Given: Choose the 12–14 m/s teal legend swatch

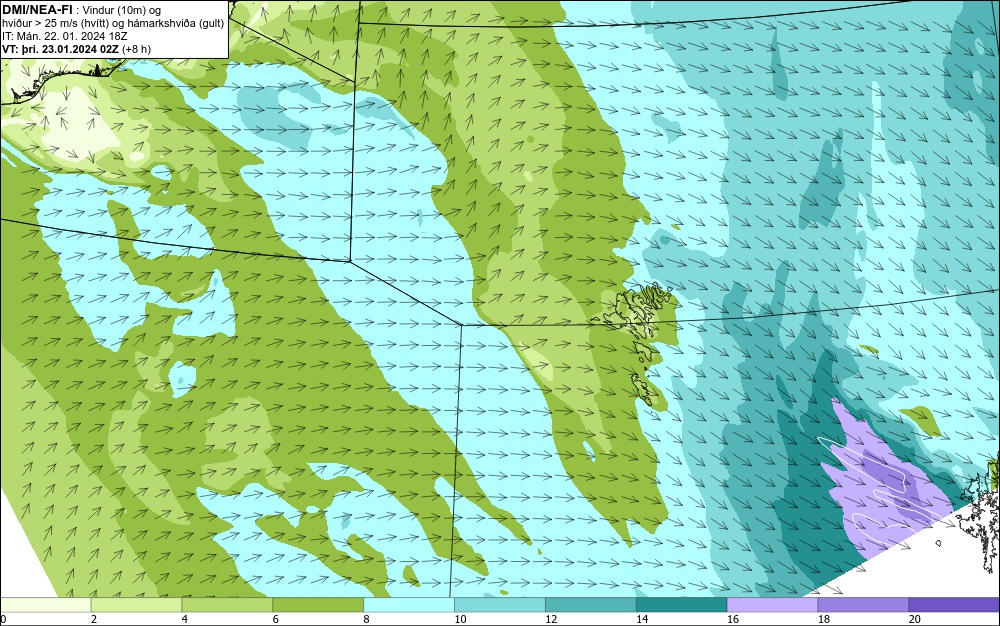Looking at the screenshot, I should (x=591, y=604).
